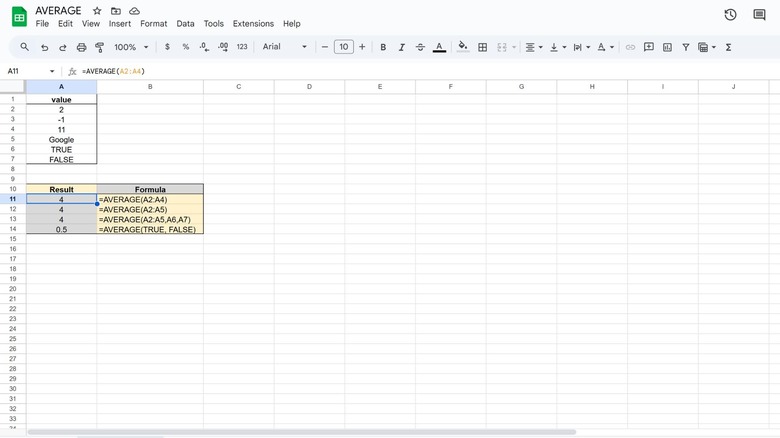Select row 5 header

pos(12,139)
